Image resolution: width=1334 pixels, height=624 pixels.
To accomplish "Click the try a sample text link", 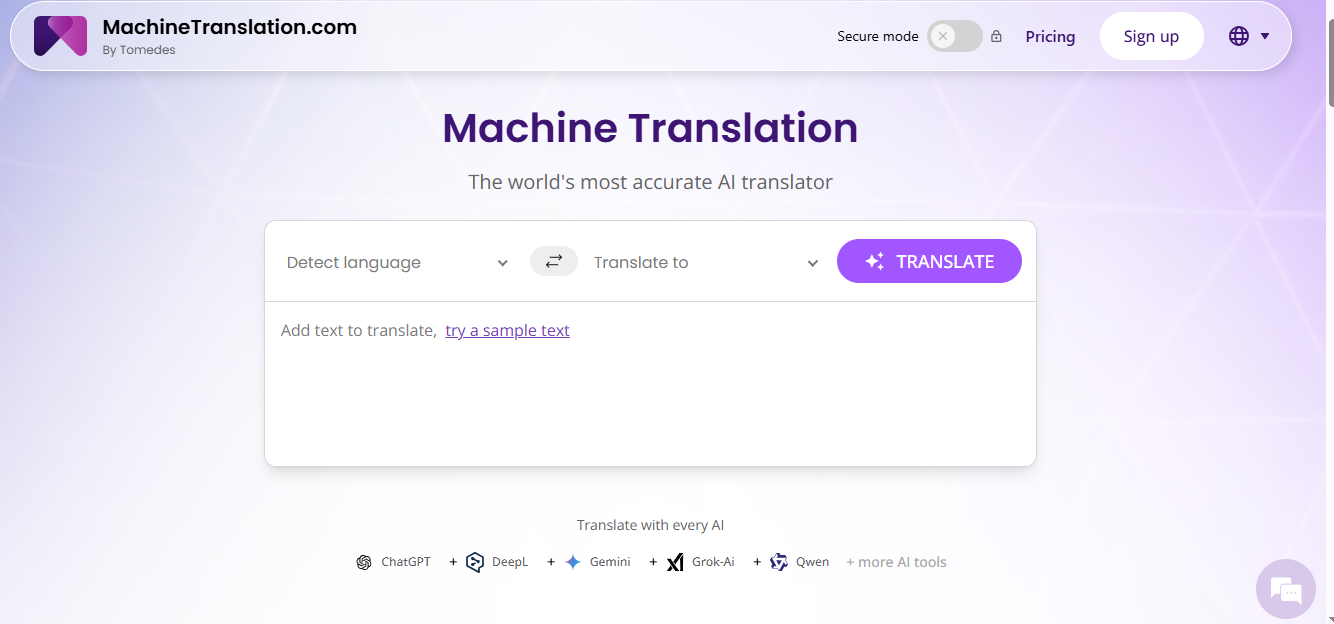I will tap(507, 330).
